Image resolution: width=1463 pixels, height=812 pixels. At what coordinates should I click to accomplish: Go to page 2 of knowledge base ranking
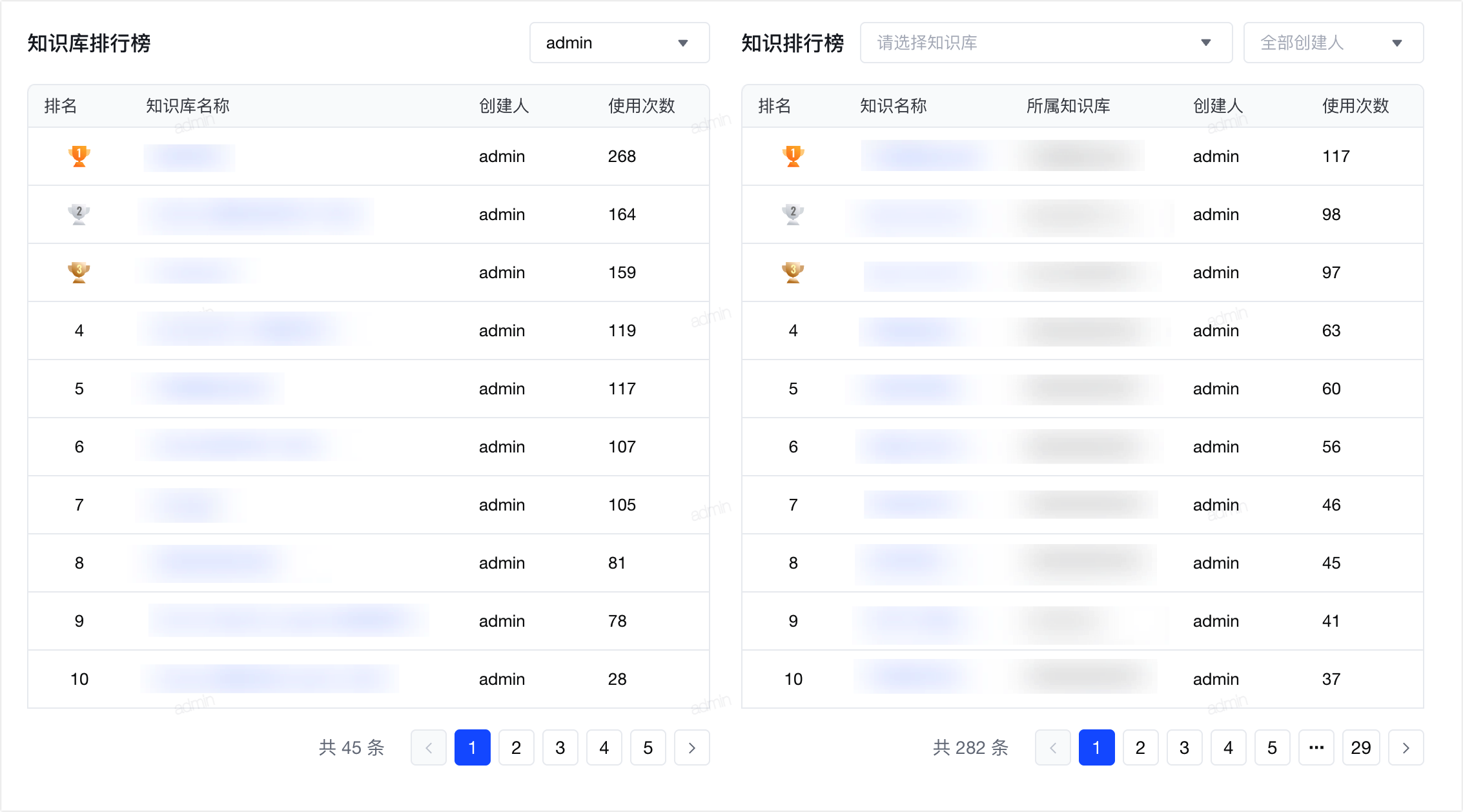(516, 747)
